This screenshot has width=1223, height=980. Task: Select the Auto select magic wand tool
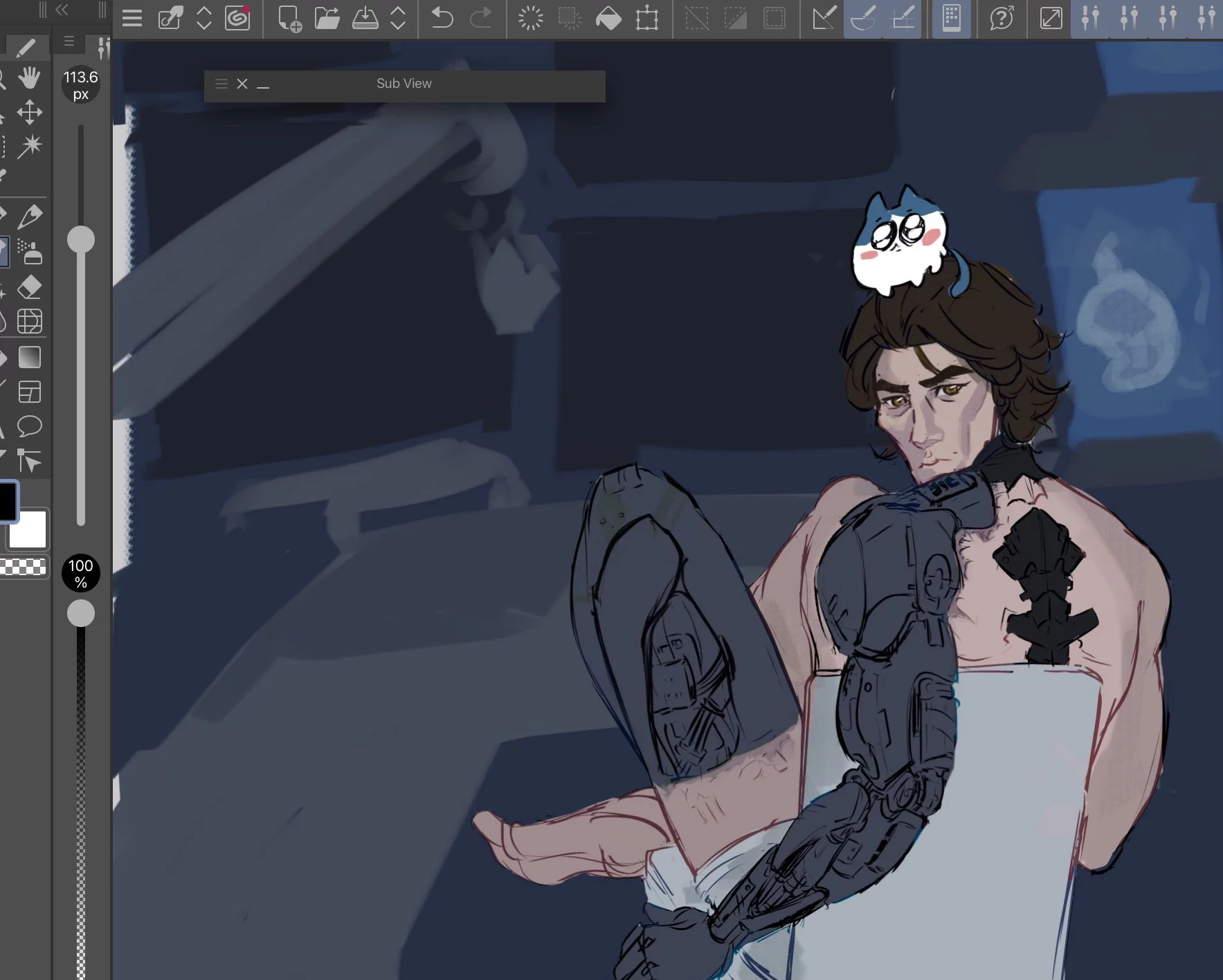tap(29, 146)
